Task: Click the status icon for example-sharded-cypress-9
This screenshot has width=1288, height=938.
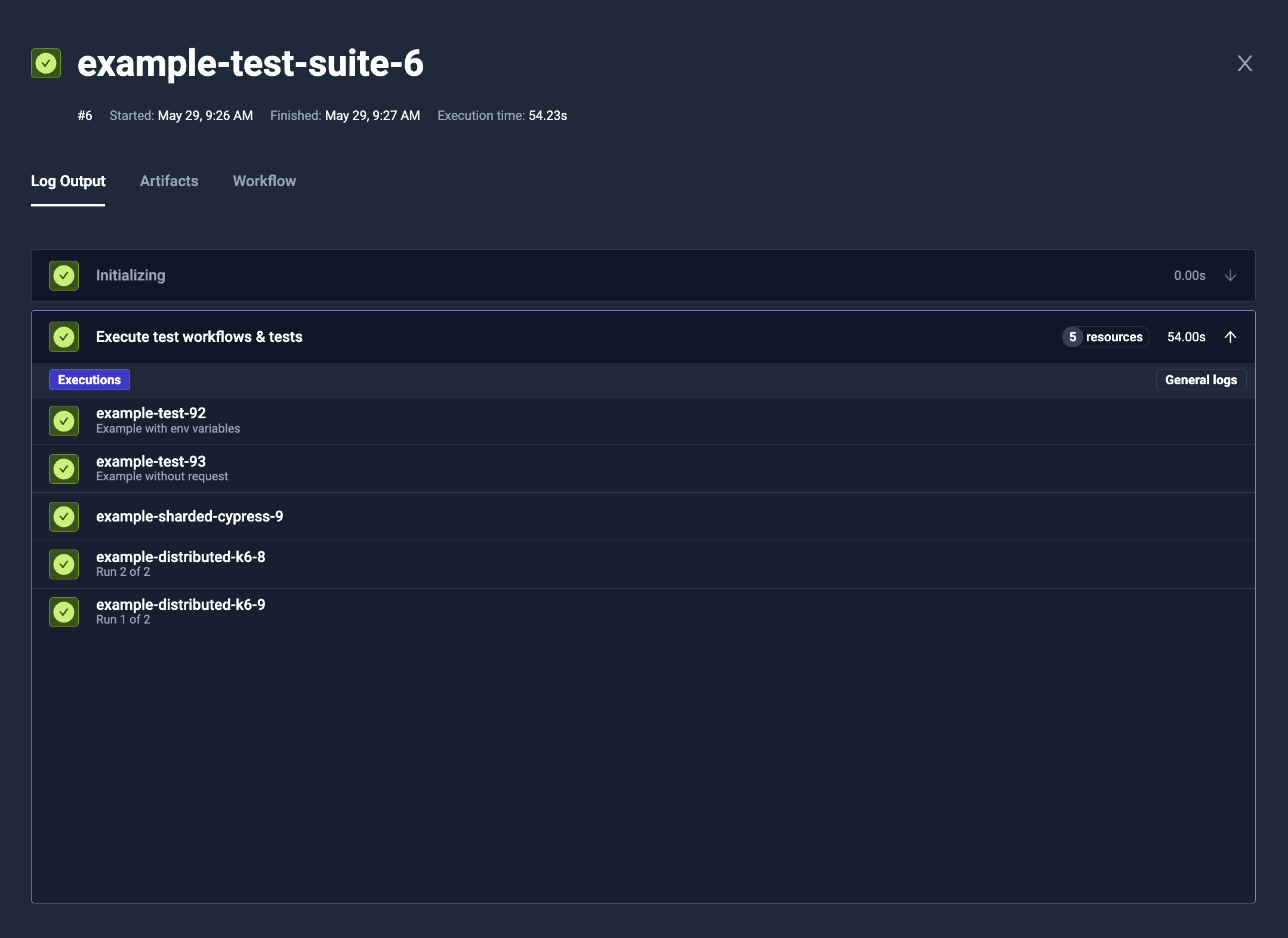Action: (x=63, y=517)
